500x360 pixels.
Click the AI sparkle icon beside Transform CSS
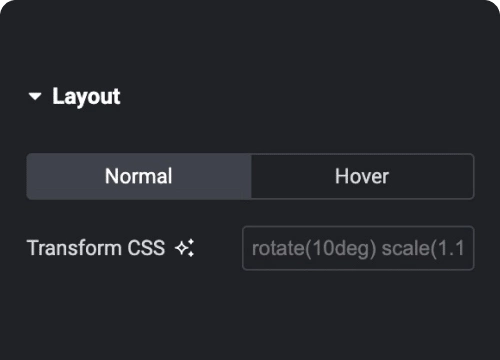click(x=185, y=248)
